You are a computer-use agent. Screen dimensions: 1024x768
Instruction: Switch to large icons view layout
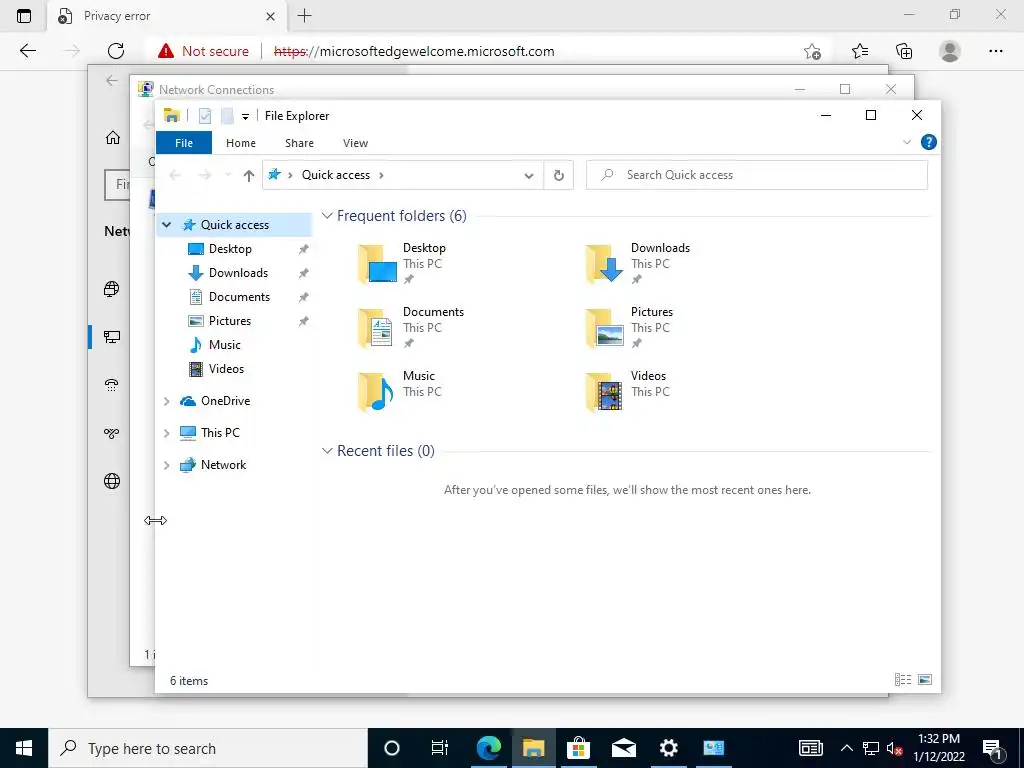925,680
